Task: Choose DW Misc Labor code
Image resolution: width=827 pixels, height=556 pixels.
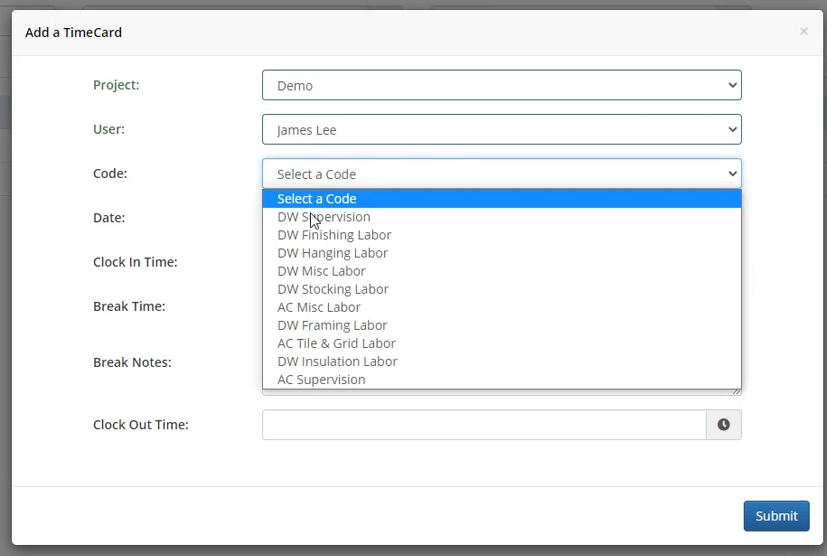Action: click(x=321, y=271)
